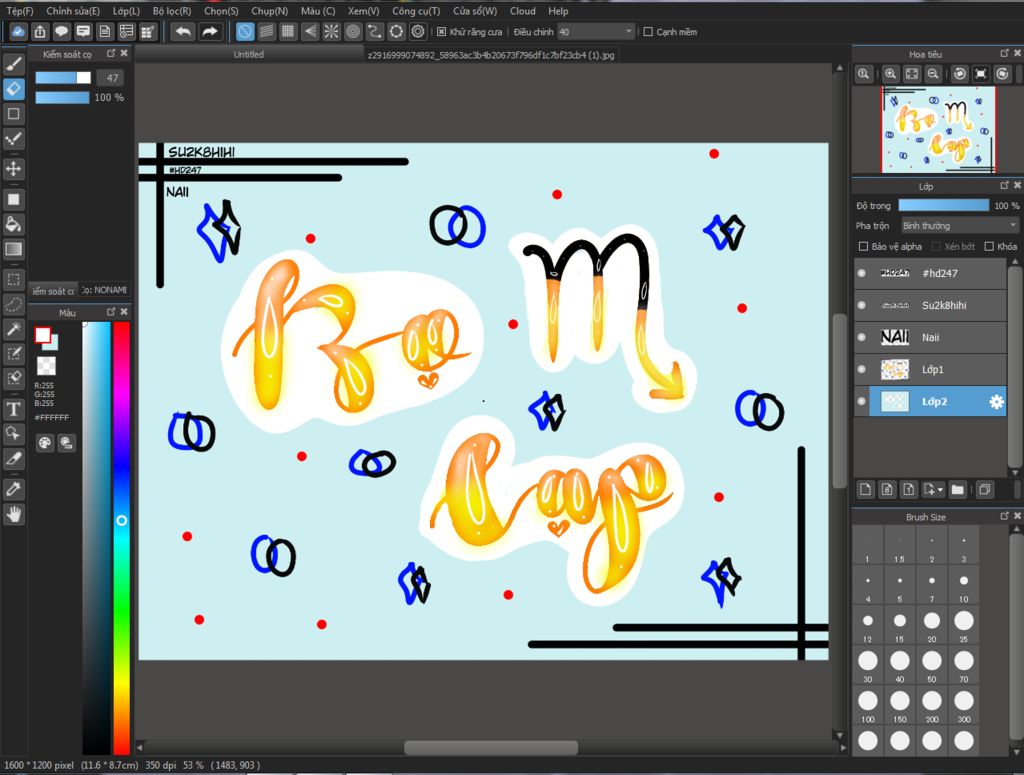1024x775 pixels.
Task: Enable the radial snap icon
Action: click(332, 31)
